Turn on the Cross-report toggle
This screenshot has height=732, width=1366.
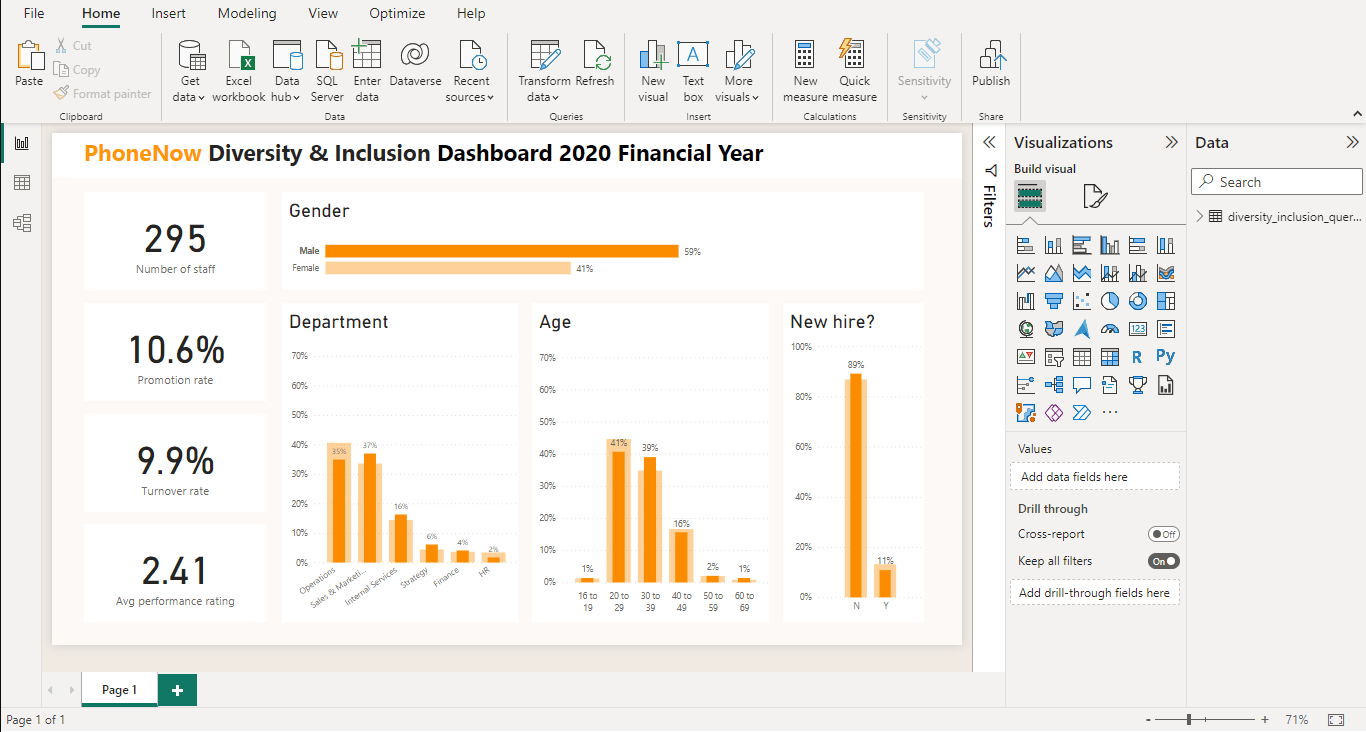[1164, 534]
